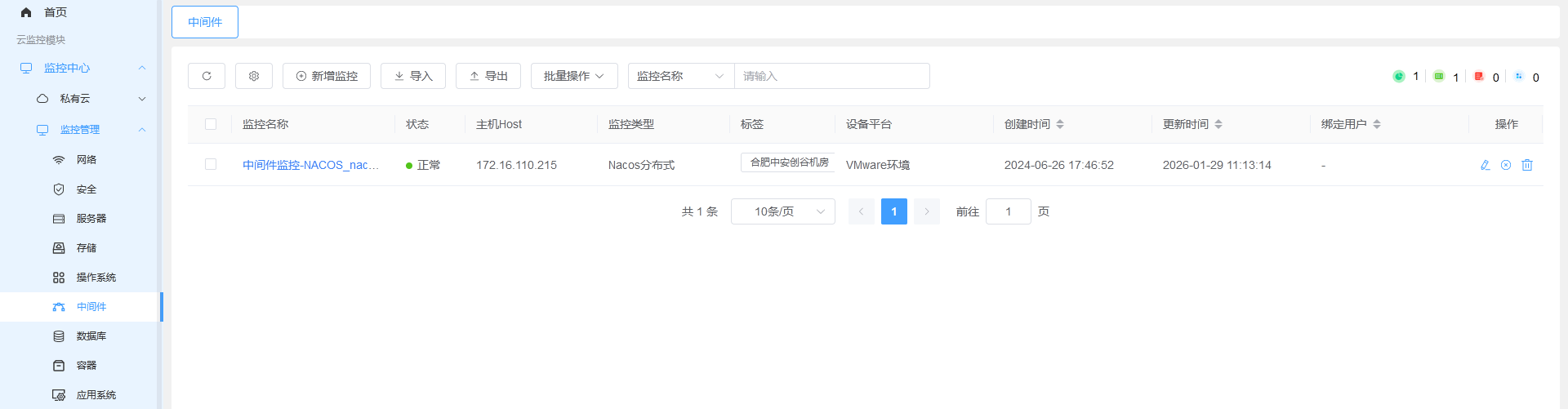
Task: Sort by 更新时间 column arrows
Action: [1218, 124]
